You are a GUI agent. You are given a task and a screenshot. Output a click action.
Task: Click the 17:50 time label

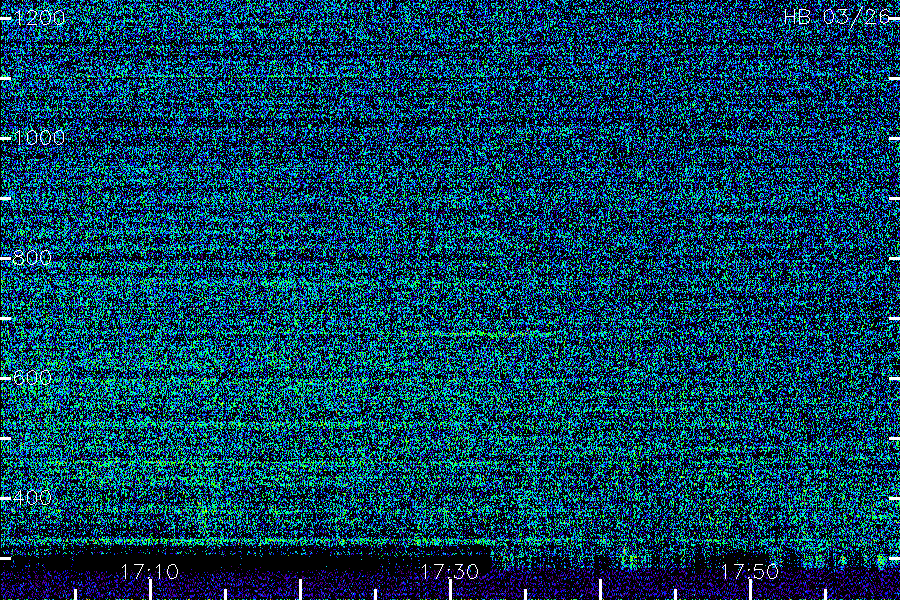[x=750, y=571]
